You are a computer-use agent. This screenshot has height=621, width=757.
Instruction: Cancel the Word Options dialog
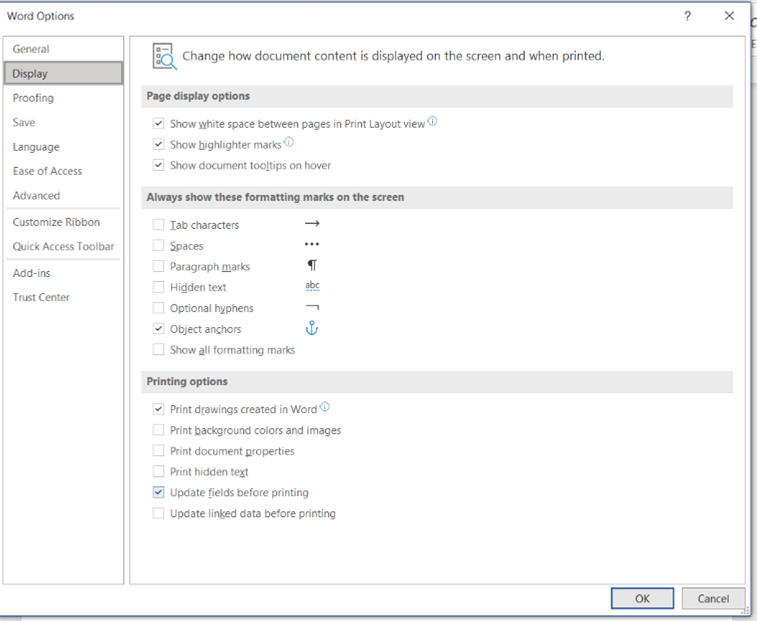click(713, 598)
